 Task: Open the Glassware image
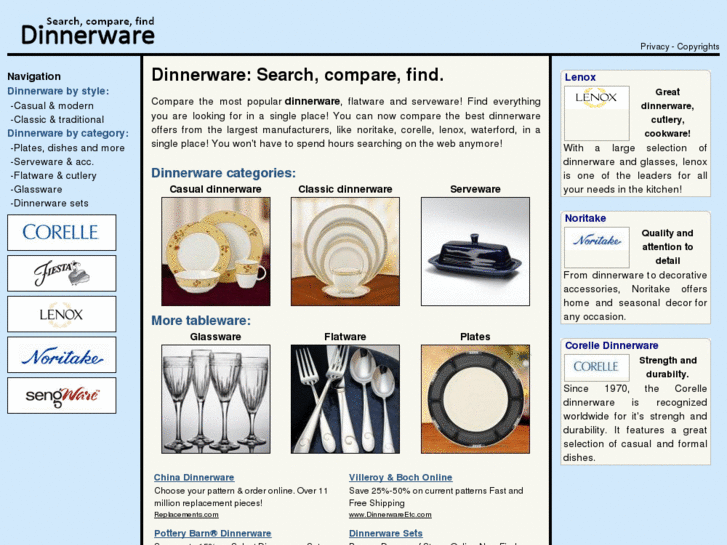(x=216, y=399)
